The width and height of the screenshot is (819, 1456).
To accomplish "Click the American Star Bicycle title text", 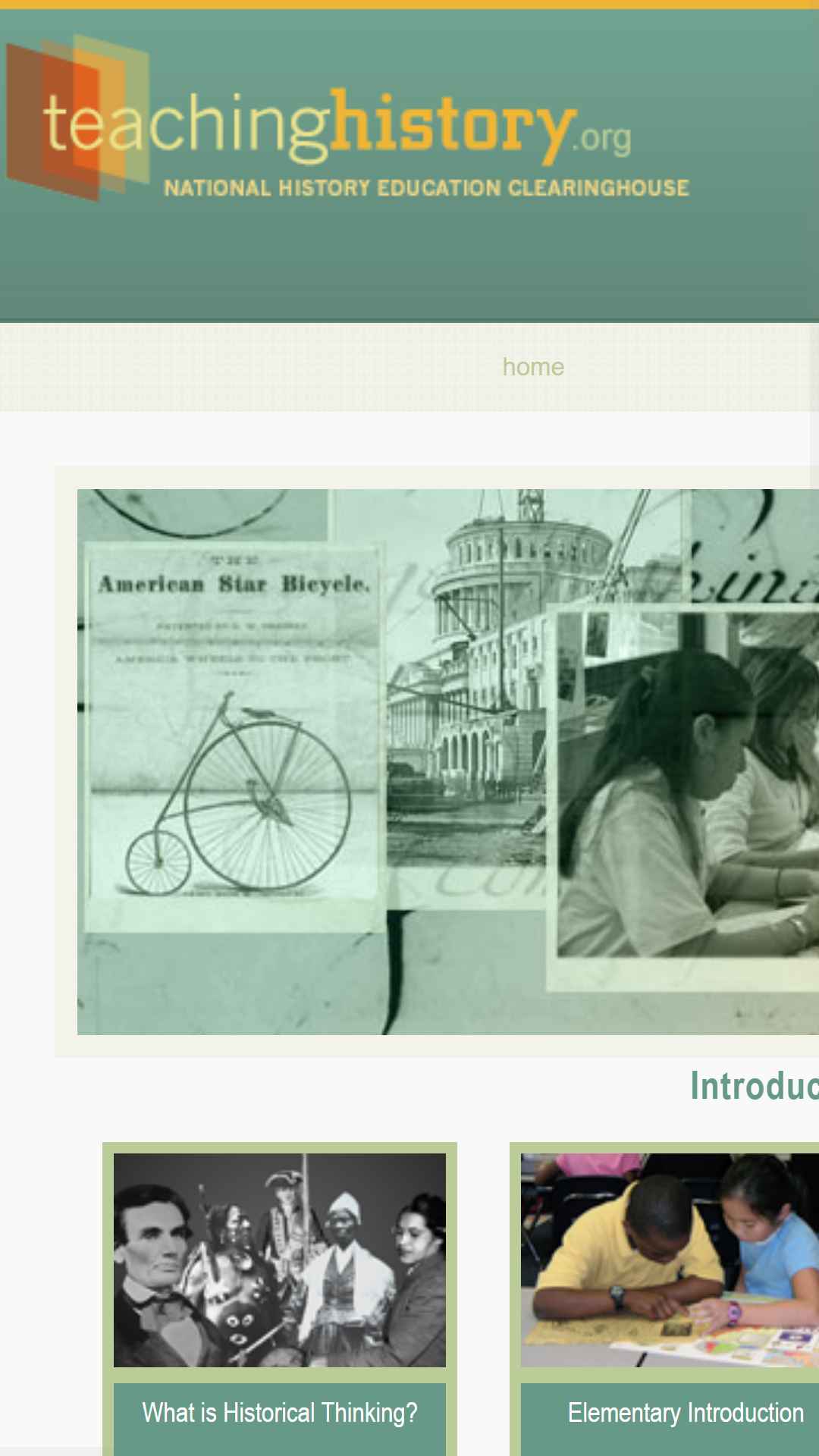I will tap(234, 584).
